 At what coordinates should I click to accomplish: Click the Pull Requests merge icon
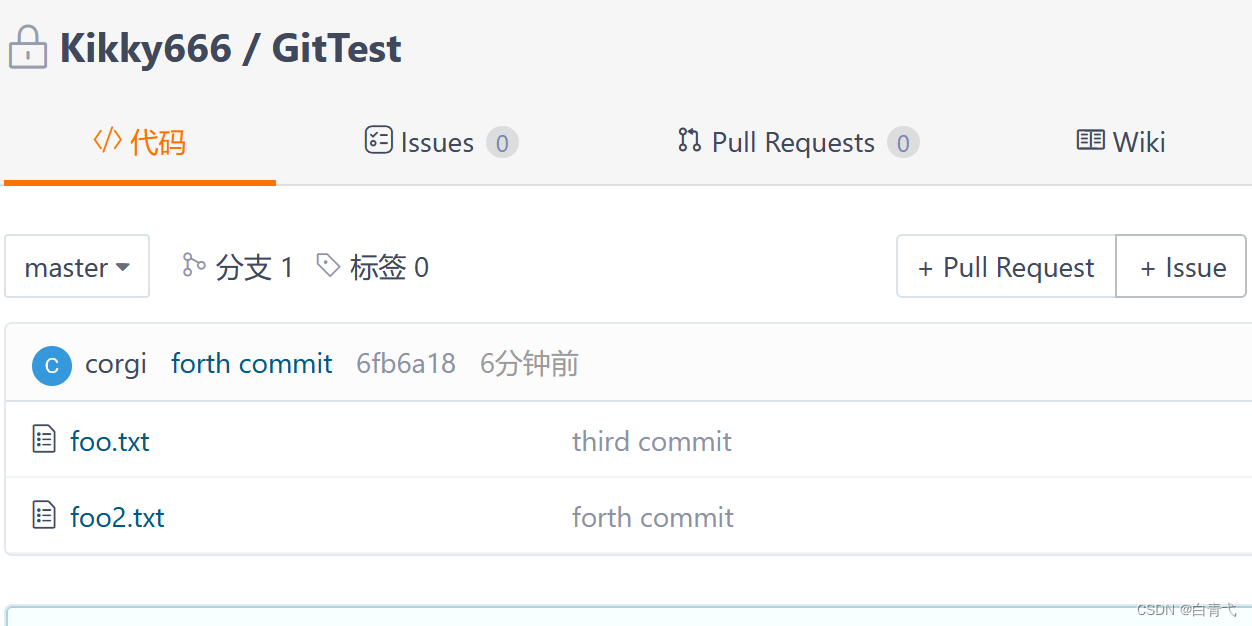(x=689, y=140)
